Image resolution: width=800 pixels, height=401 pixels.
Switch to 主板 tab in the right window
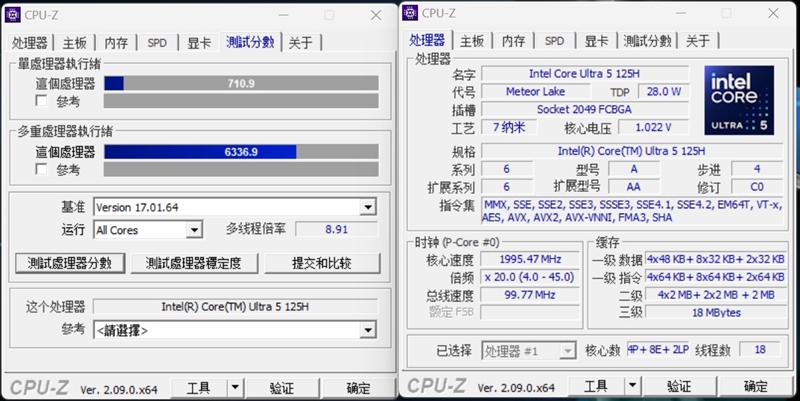pos(472,41)
